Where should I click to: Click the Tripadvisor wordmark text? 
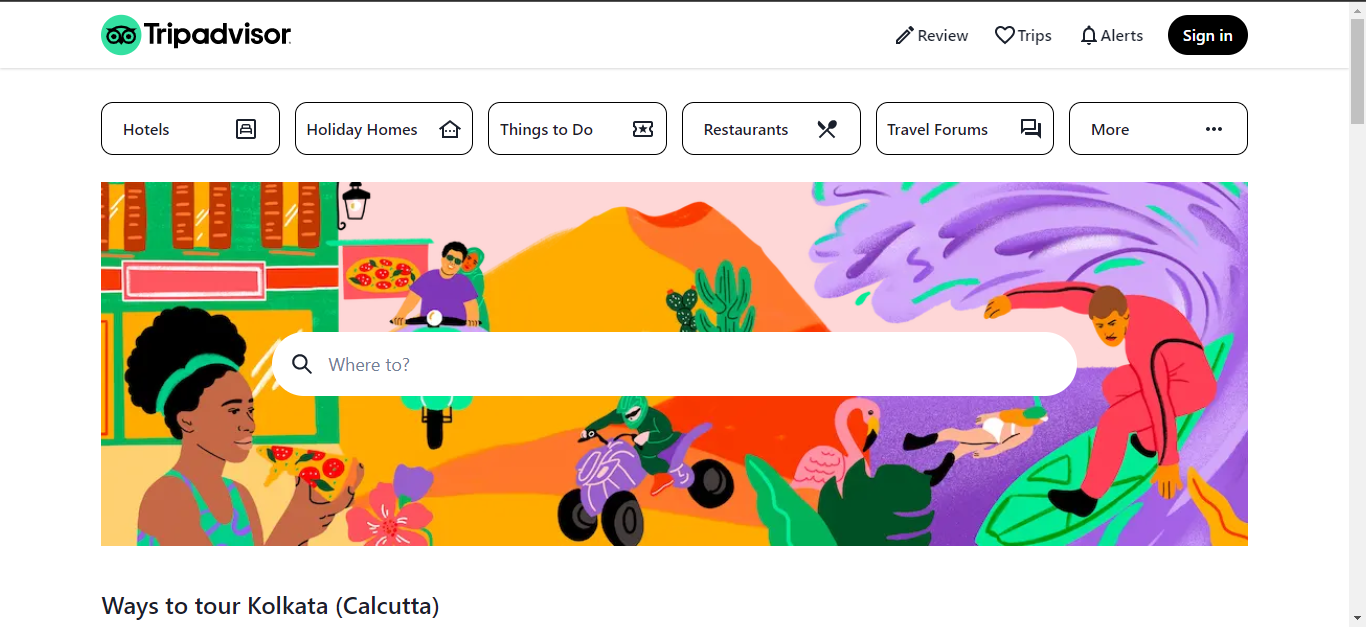point(217,35)
